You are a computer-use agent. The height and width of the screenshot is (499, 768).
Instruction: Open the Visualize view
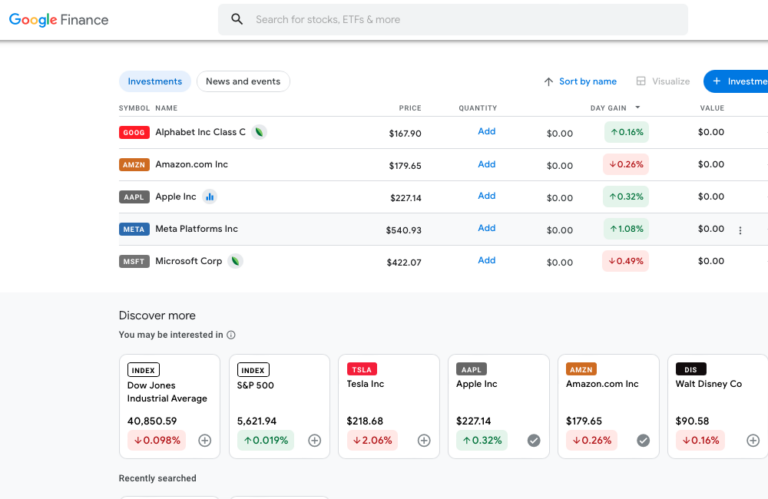[x=663, y=81]
